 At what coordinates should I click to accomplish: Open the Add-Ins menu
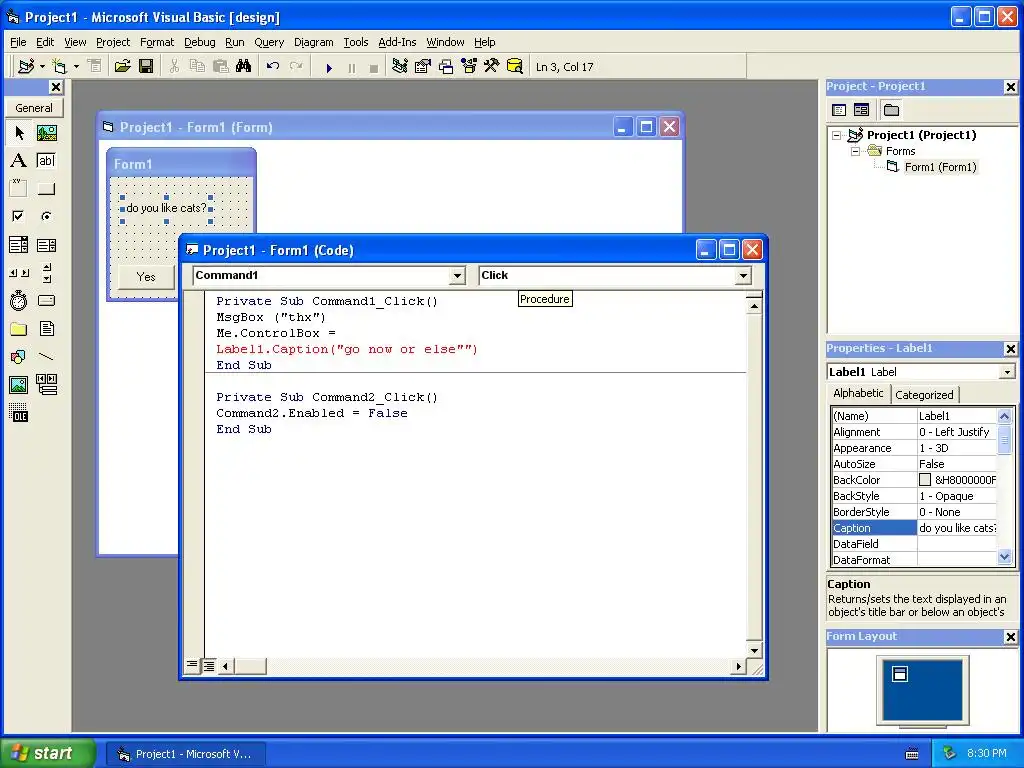pyautogui.click(x=397, y=42)
